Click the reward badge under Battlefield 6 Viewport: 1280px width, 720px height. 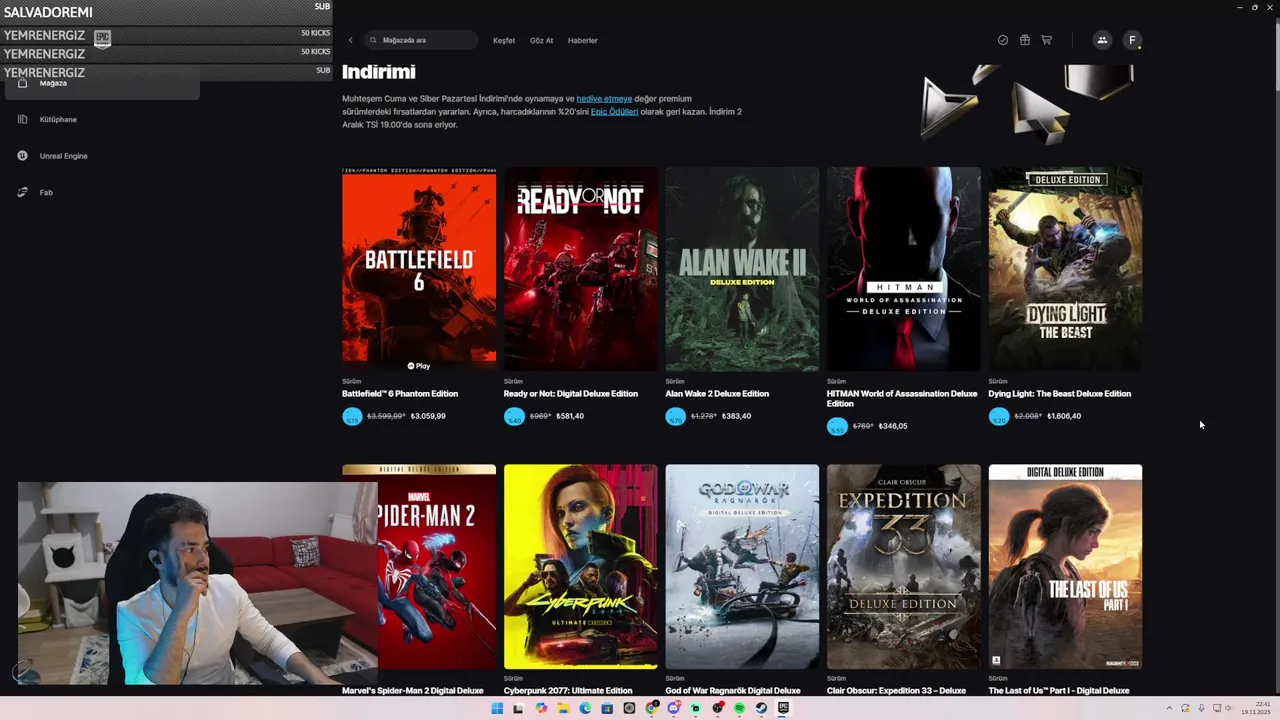pos(352,417)
